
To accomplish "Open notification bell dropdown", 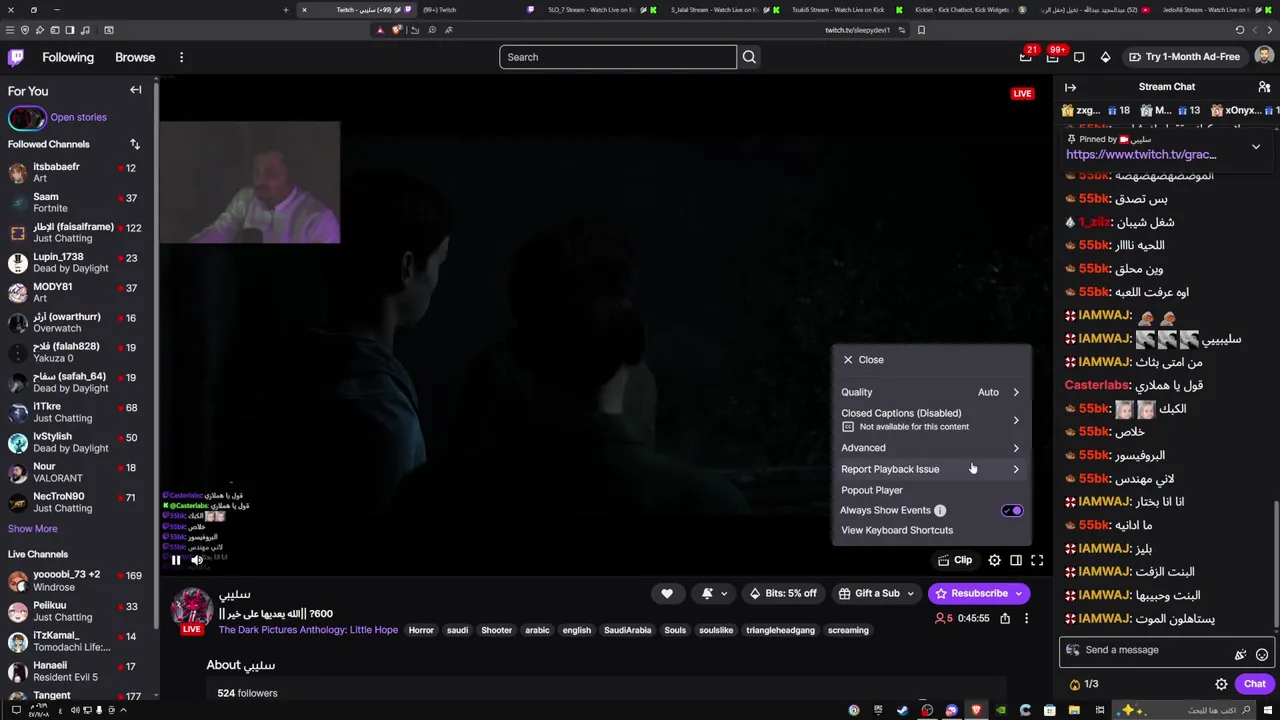I will pyautogui.click(x=714, y=593).
